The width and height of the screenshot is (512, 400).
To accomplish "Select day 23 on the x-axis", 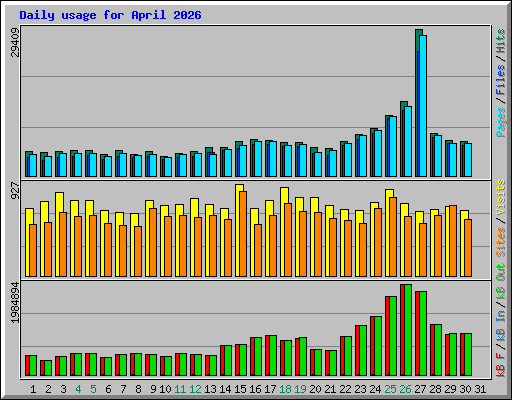I will tap(360, 389).
